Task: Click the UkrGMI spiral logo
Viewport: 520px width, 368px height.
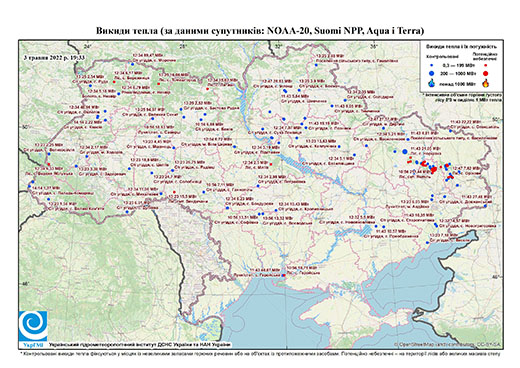Action: [33, 325]
